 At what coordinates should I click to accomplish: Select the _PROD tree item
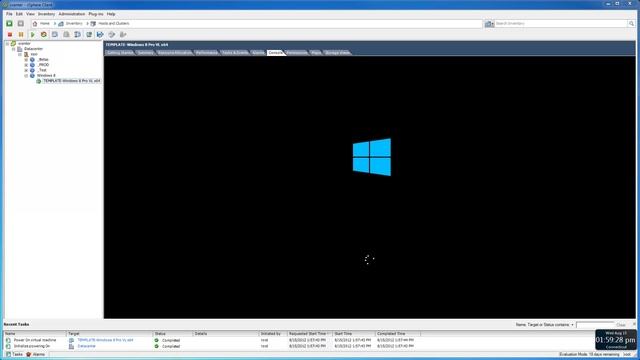pos(43,65)
